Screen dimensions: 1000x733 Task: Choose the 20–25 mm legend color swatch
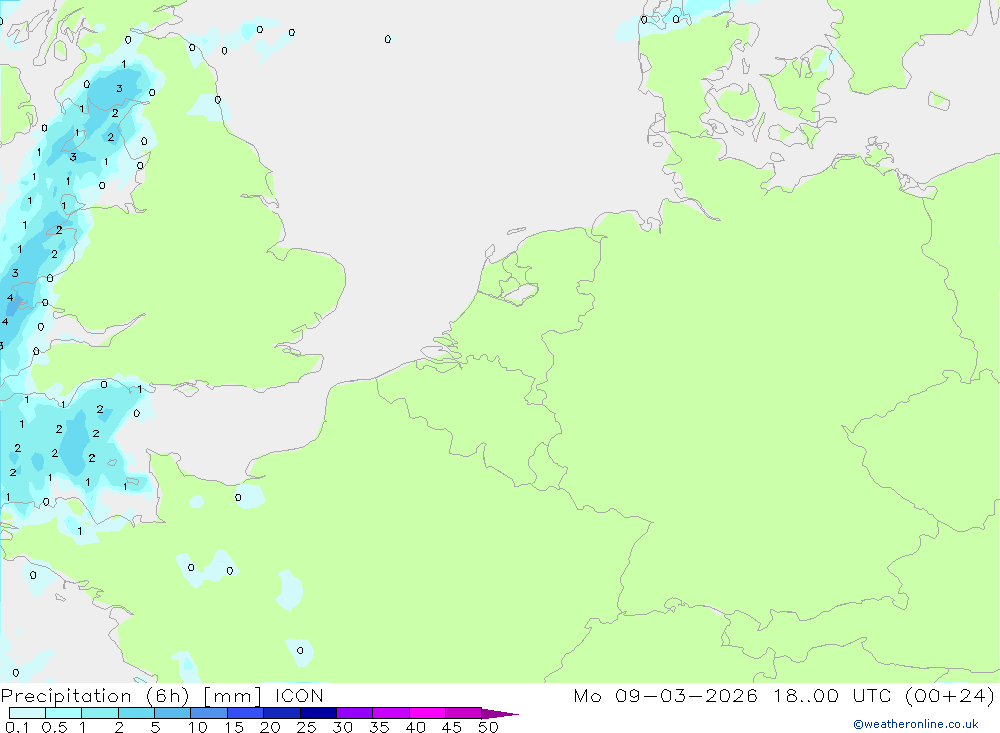(x=282, y=713)
